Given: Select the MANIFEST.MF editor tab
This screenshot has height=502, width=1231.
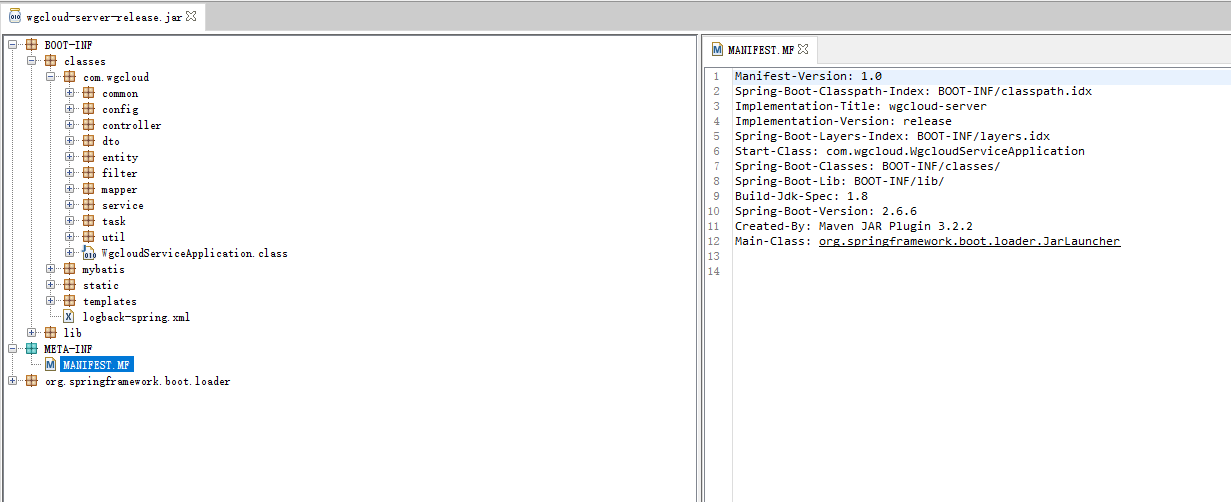Looking at the screenshot, I should 762,49.
